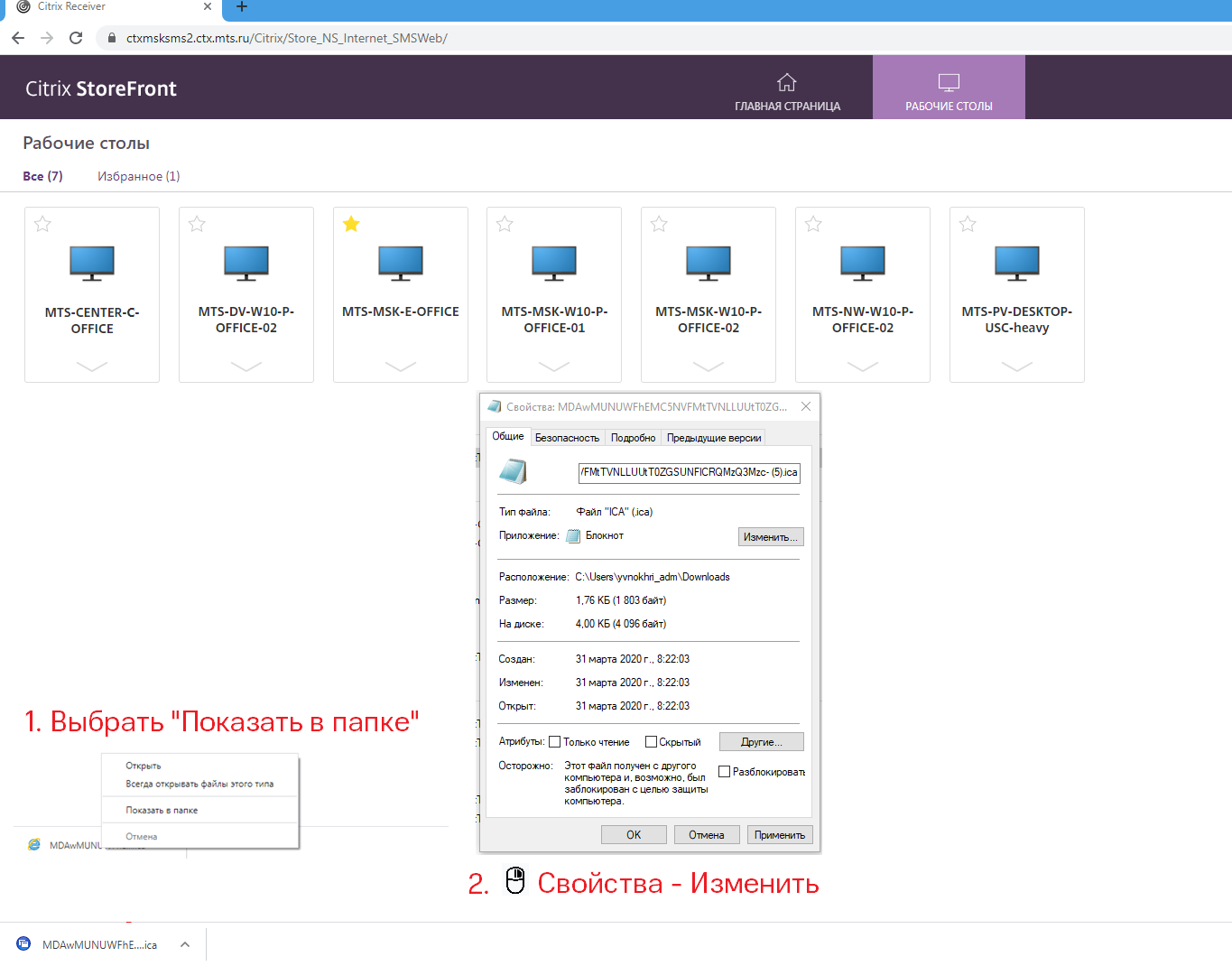Screen dimensions: 1232x966
Task: Unfavorite MTS-MSK-E-OFFICE yellow star
Action: coord(351,224)
